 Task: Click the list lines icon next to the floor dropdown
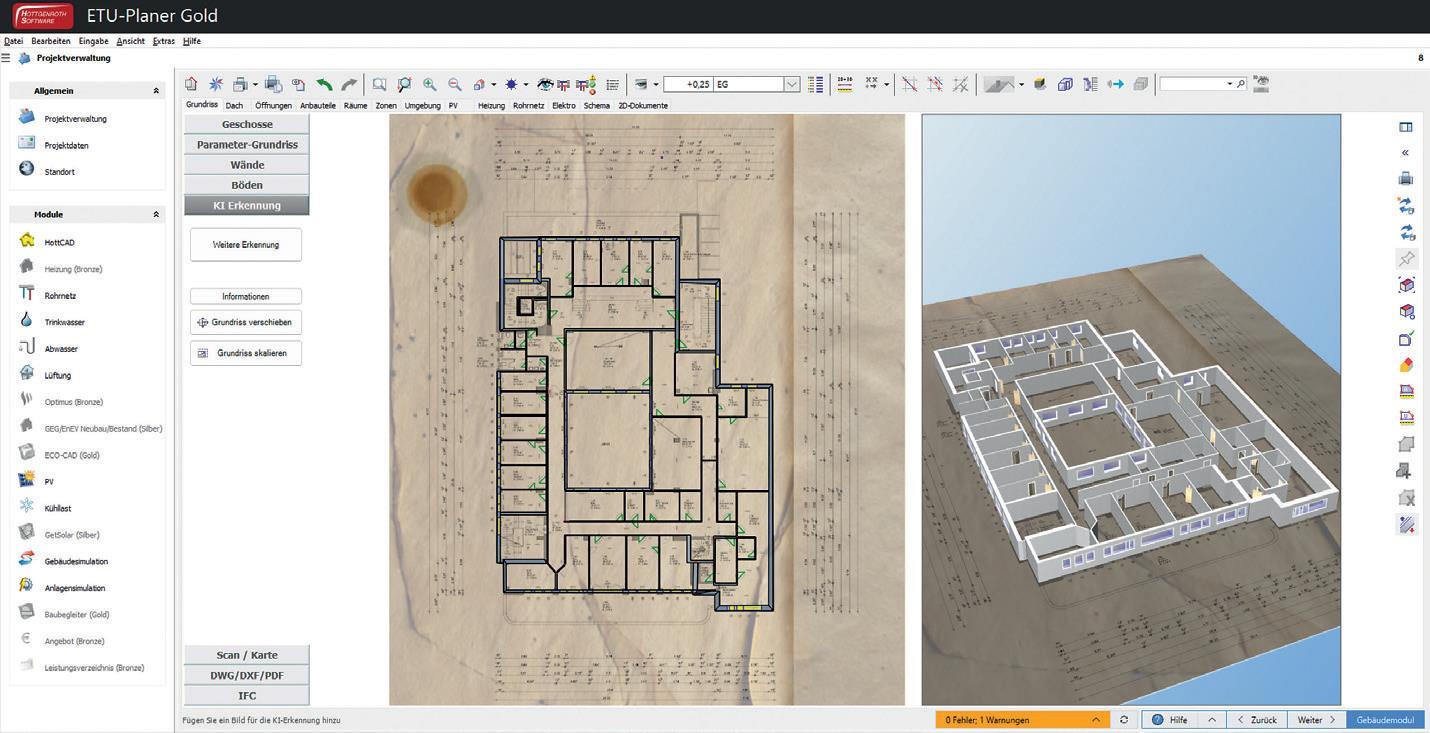pos(816,85)
